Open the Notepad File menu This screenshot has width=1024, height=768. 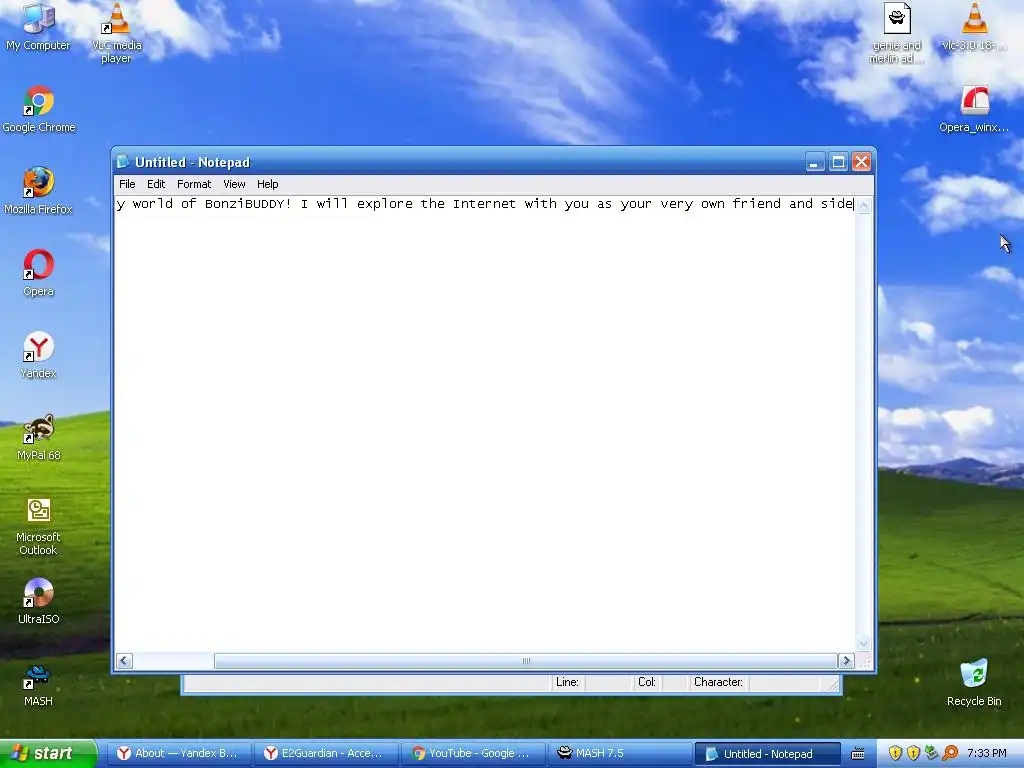pos(127,184)
